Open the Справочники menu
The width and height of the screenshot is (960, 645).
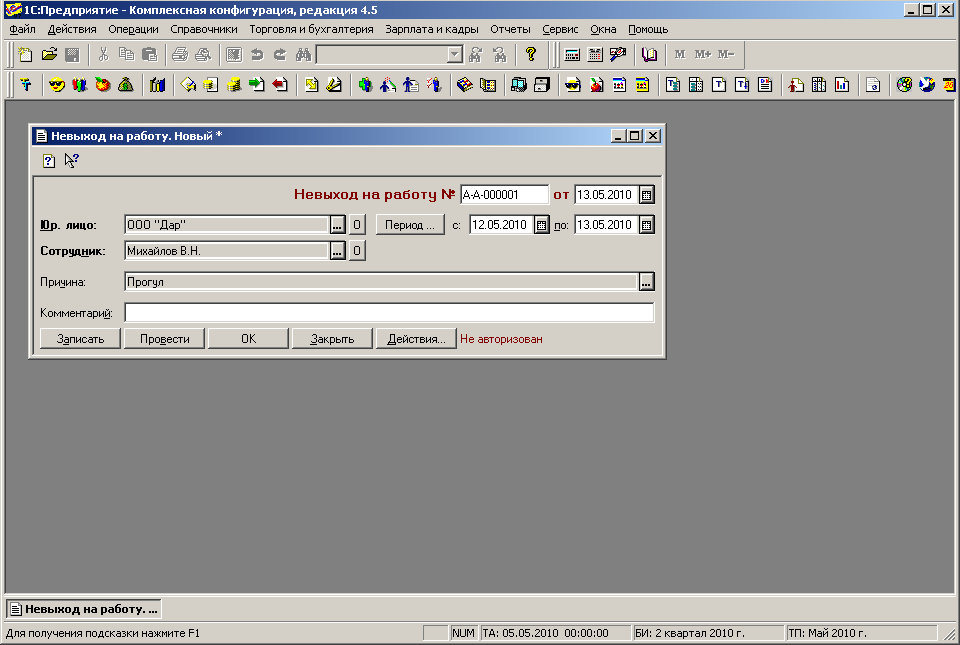click(x=204, y=29)
